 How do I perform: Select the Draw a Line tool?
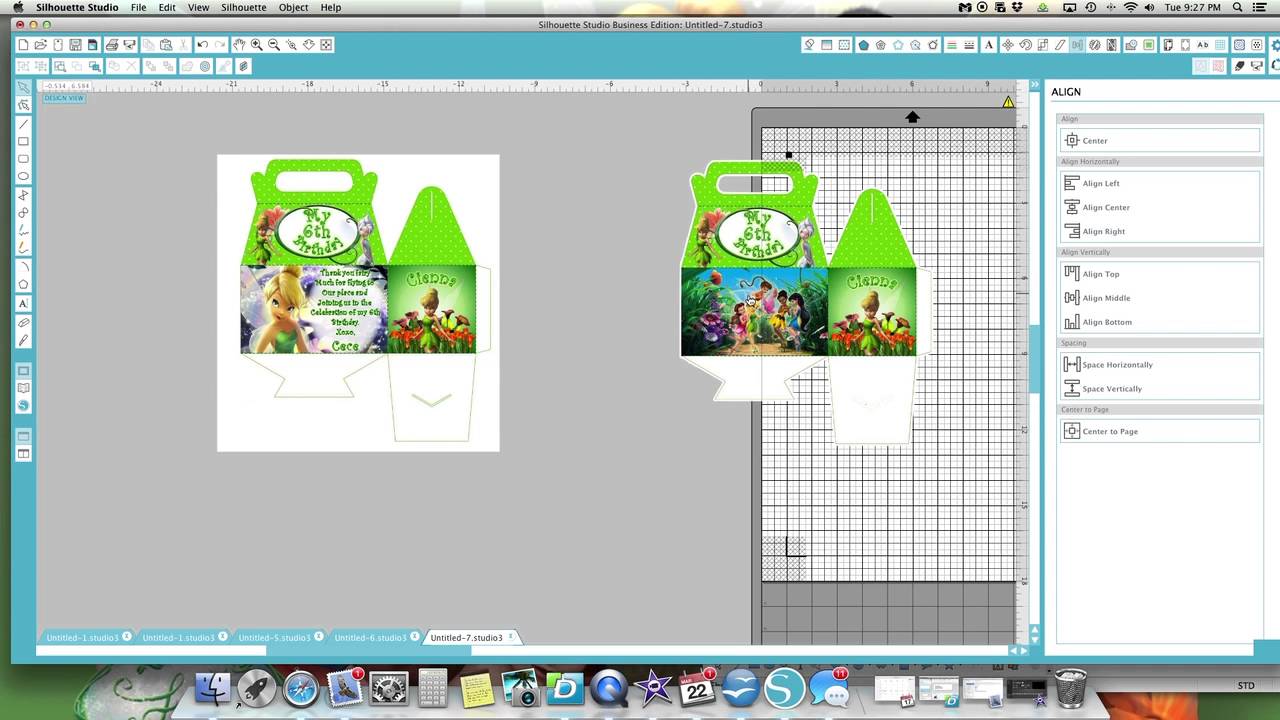(23, 124)
